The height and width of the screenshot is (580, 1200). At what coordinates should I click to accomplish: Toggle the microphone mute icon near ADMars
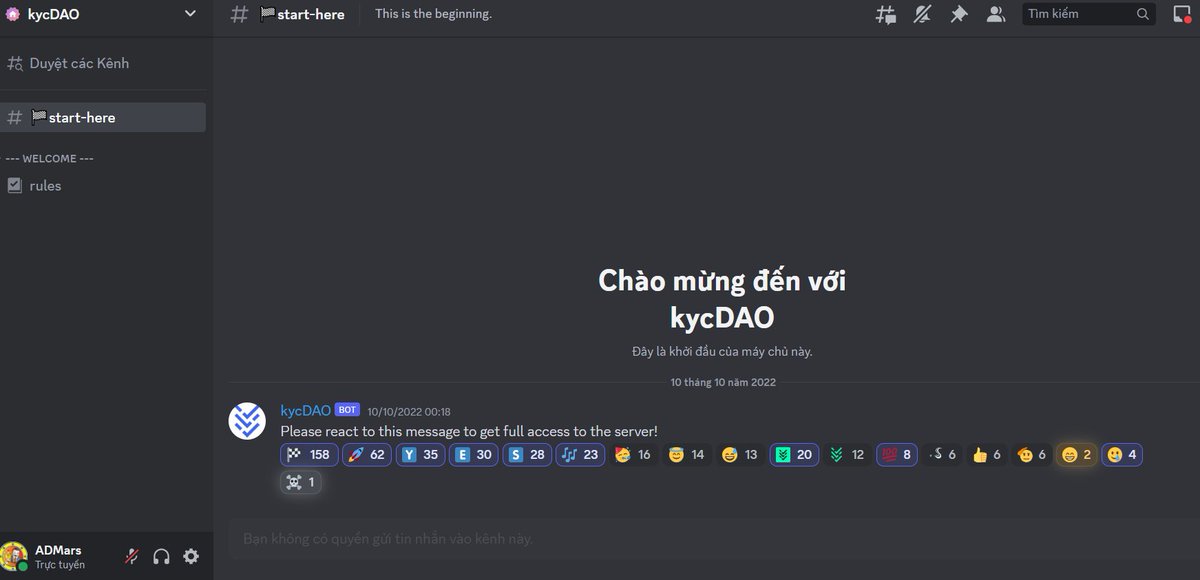tap(131, 556)
